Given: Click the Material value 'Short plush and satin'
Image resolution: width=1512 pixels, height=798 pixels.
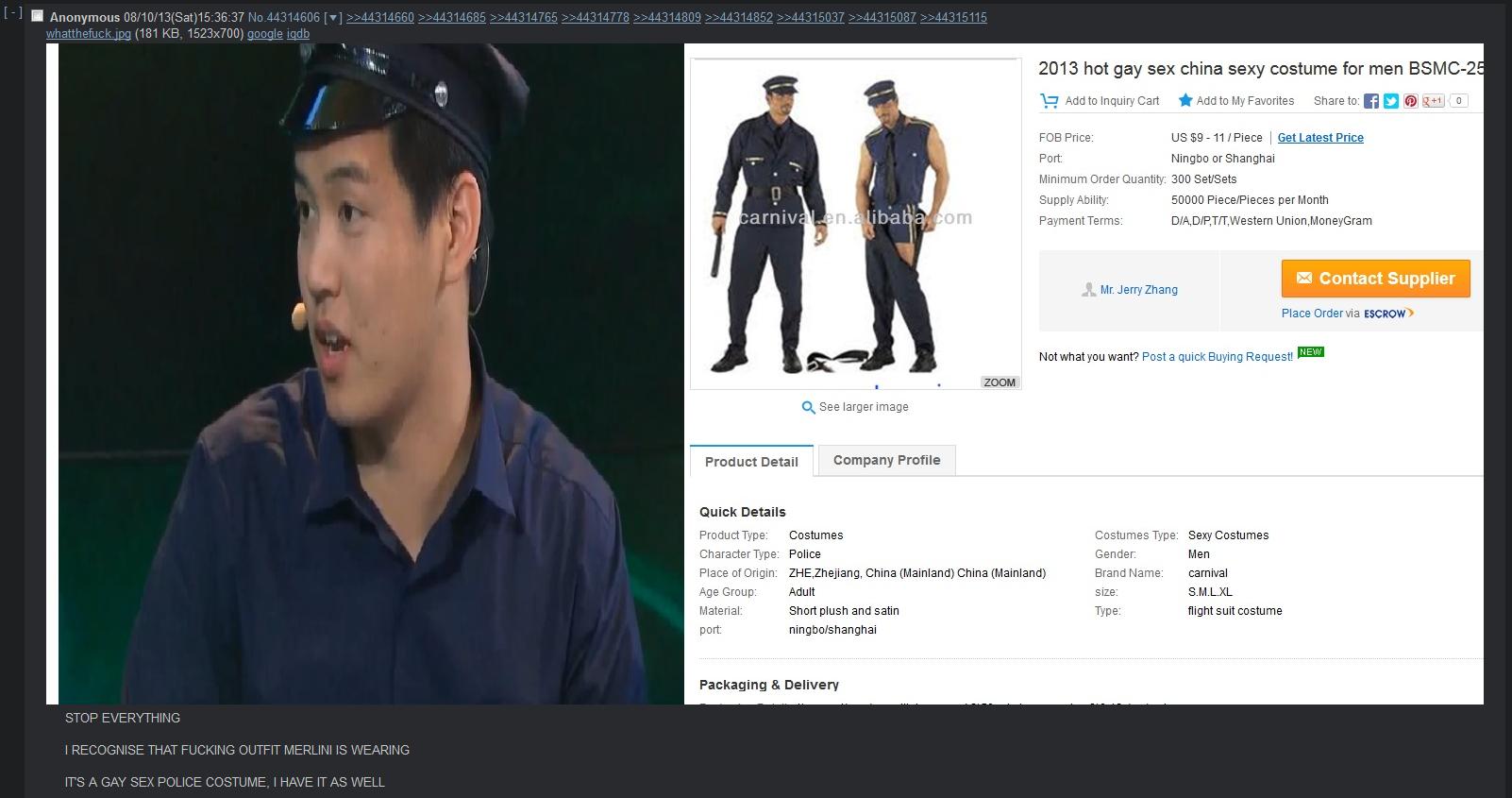Looking at the screenshot, I should pos(844,611).
